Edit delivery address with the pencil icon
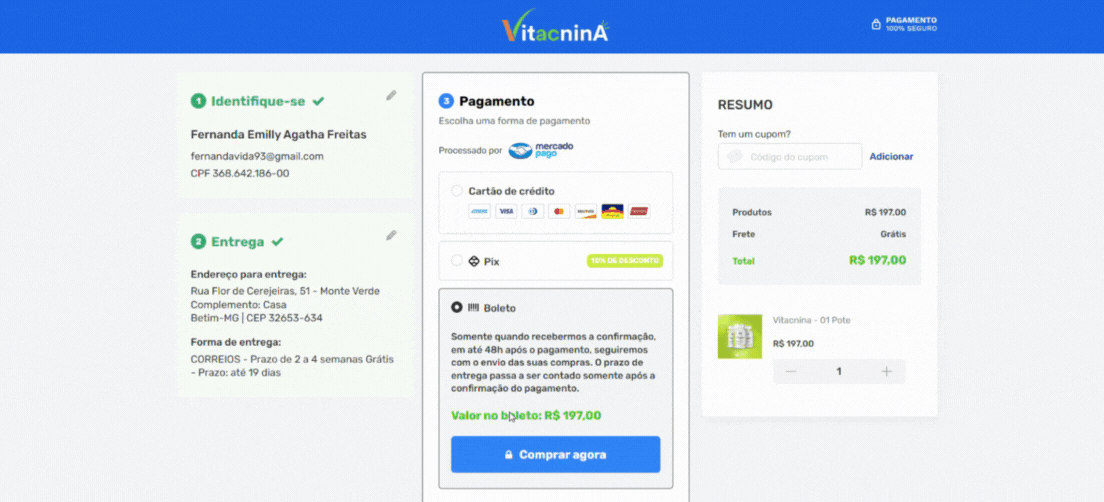Image resolution: width=1104 pixels, height=502 pixels. tap(391, 236)
